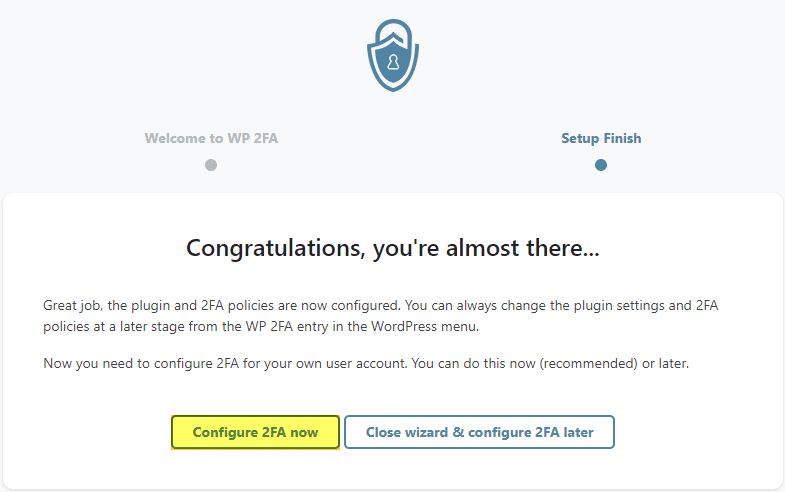785x492 pixels.
Task: Click the keyhole inside the shield logo
Action: [x=392, y=64]
